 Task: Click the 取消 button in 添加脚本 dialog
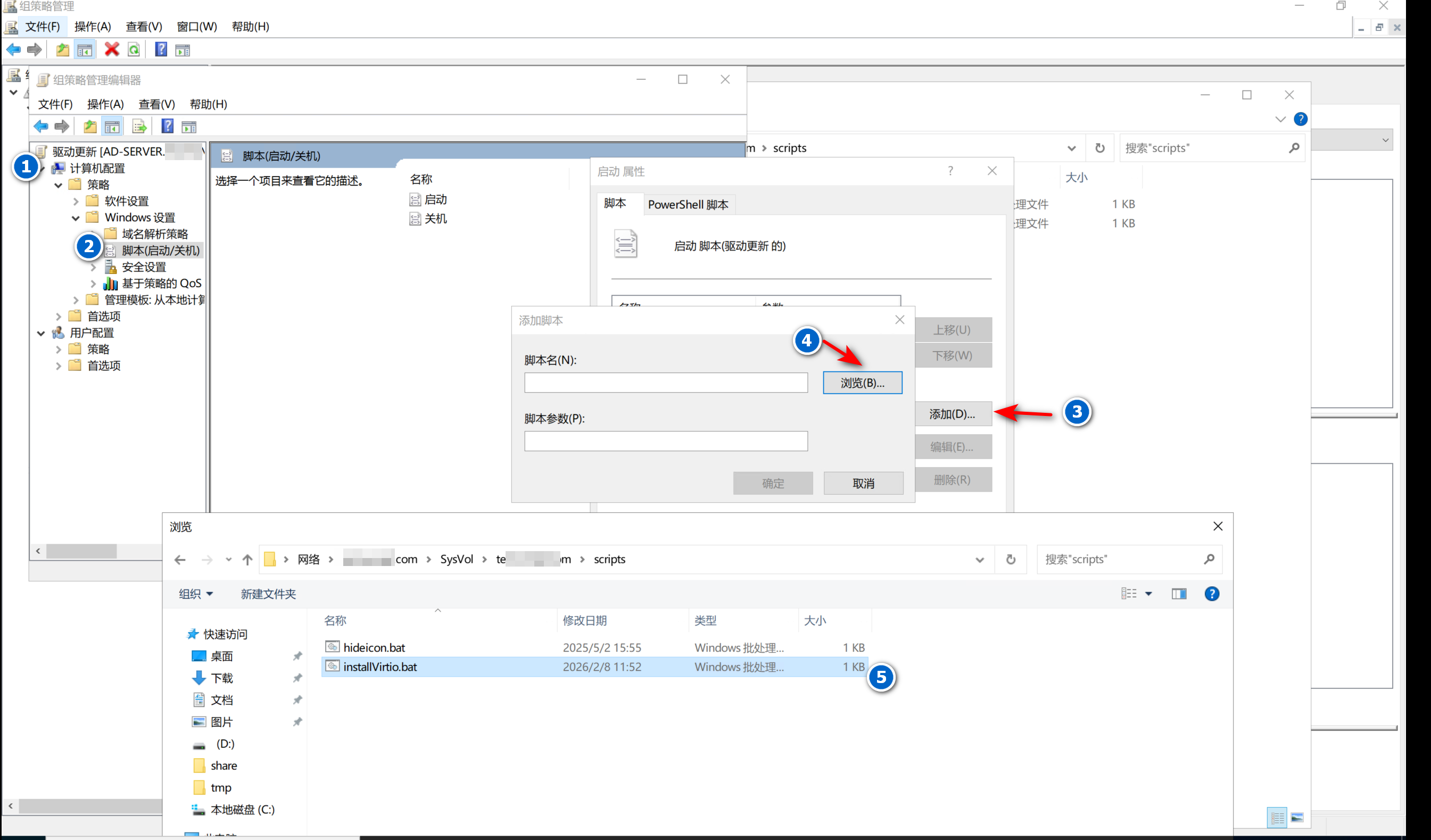click(x=863, y=483)
